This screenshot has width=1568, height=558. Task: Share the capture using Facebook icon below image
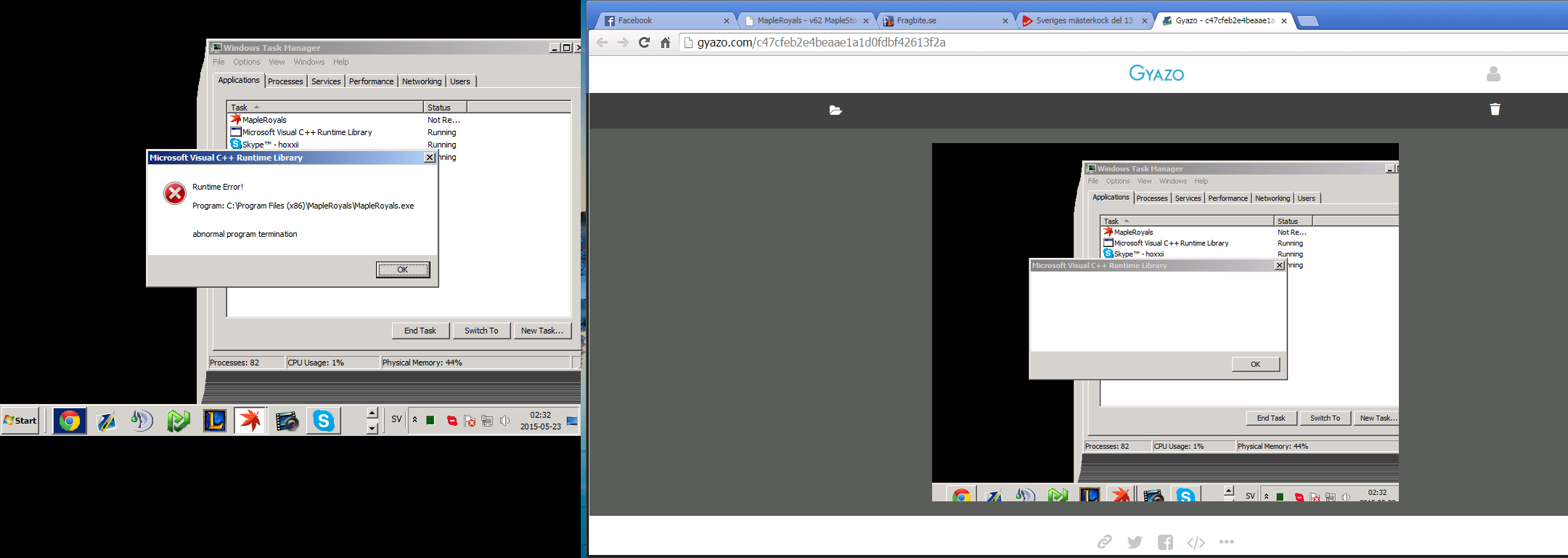pos(1165,542)
